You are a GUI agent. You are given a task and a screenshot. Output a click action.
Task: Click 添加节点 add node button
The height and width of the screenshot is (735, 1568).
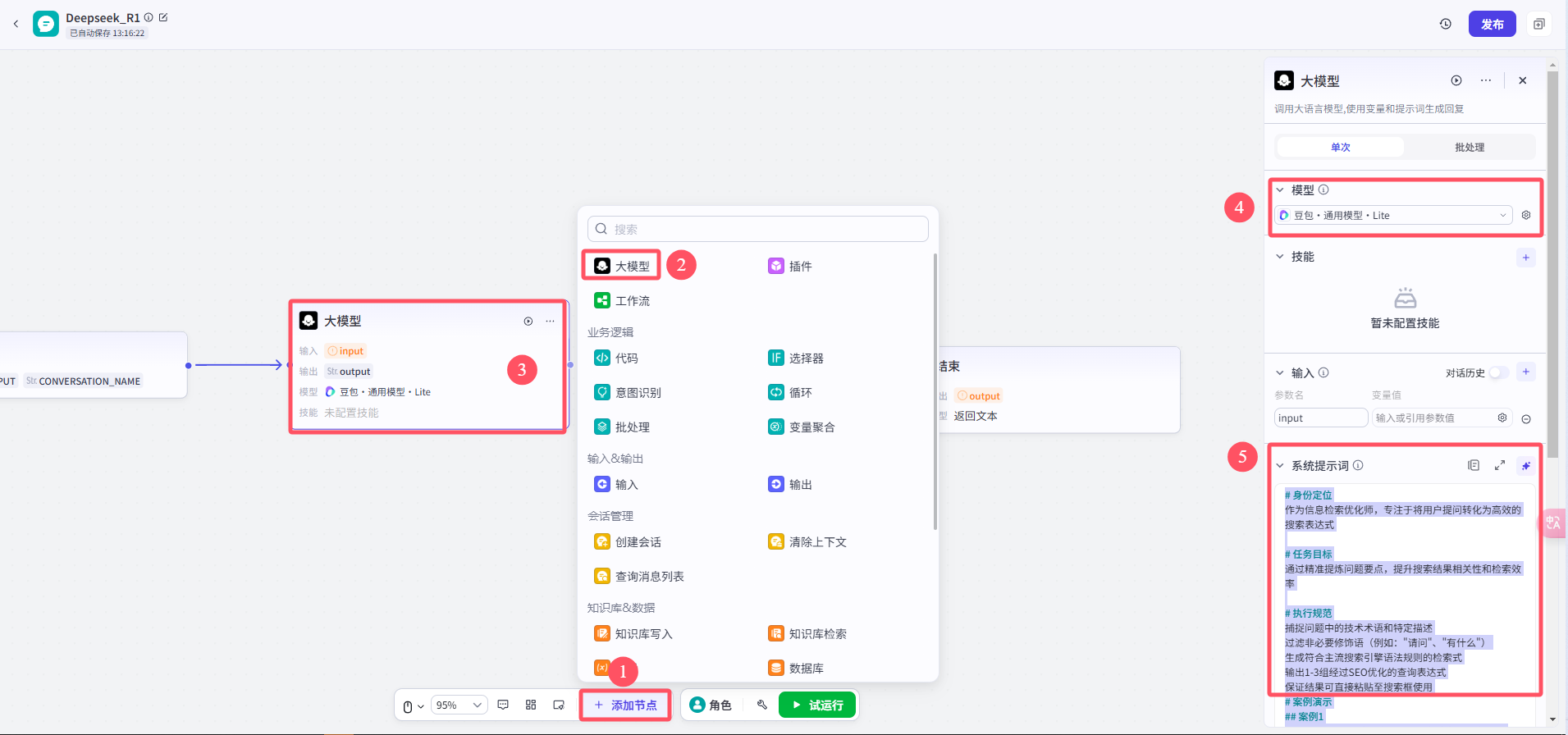tap(625, 705)
